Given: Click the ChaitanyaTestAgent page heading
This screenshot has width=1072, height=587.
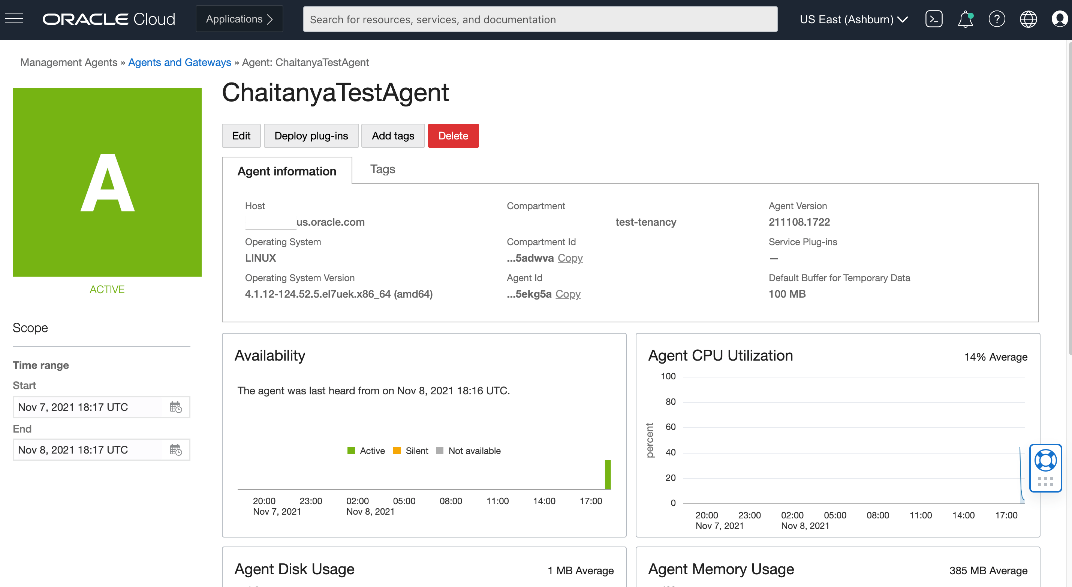Looking at the screenshot, I should tap(336, 92).
